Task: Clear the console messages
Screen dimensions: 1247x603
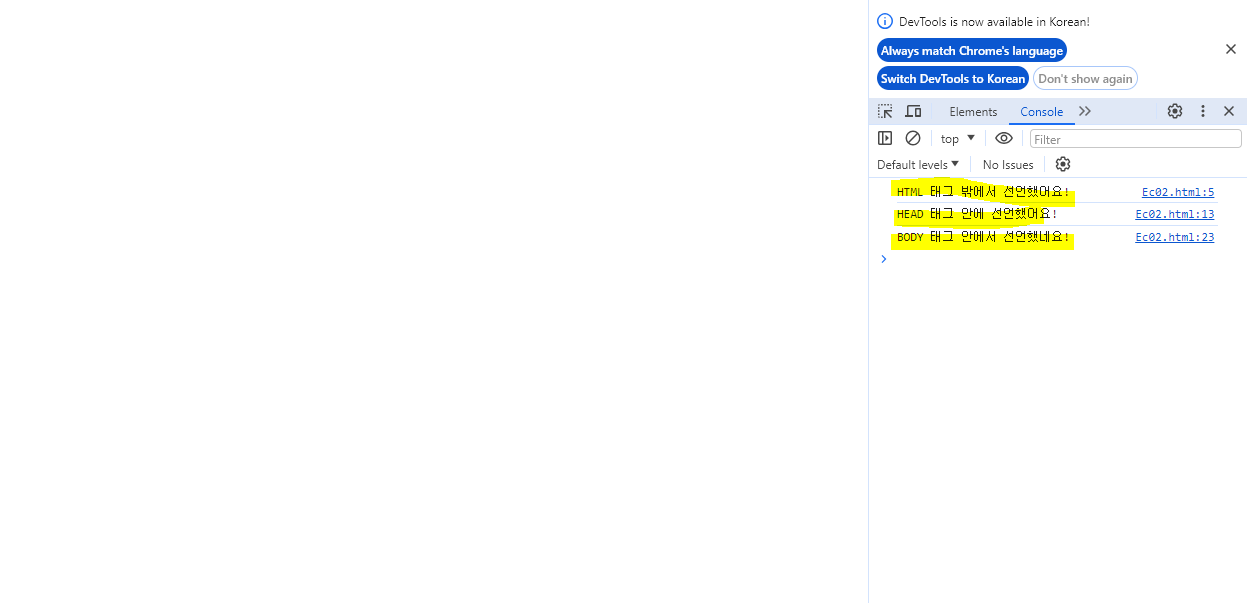Action: [x=912, y=138]
